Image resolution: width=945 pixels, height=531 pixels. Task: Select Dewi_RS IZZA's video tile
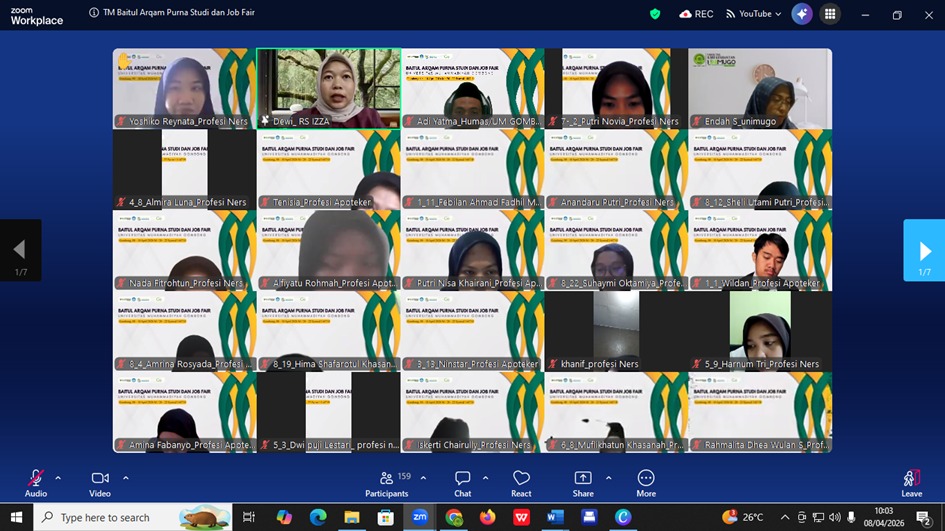(328, 88)
